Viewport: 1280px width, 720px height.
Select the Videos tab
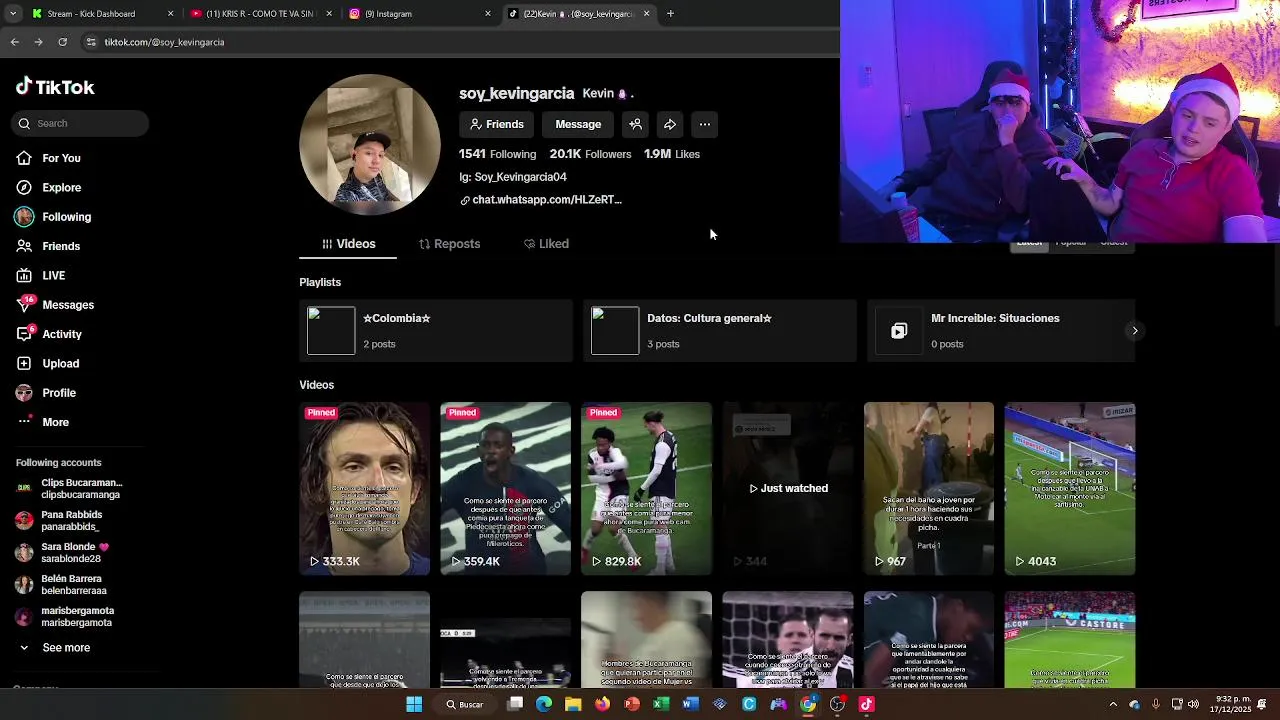[348, 244]
